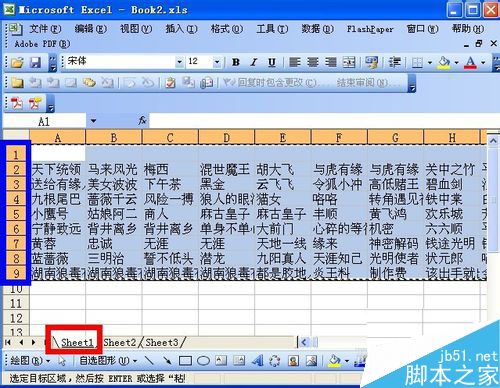Image resolution: width=500 pixels, height=388 pixels.
Task: Open the 帮助(H) menu
Action: (468, 29)
